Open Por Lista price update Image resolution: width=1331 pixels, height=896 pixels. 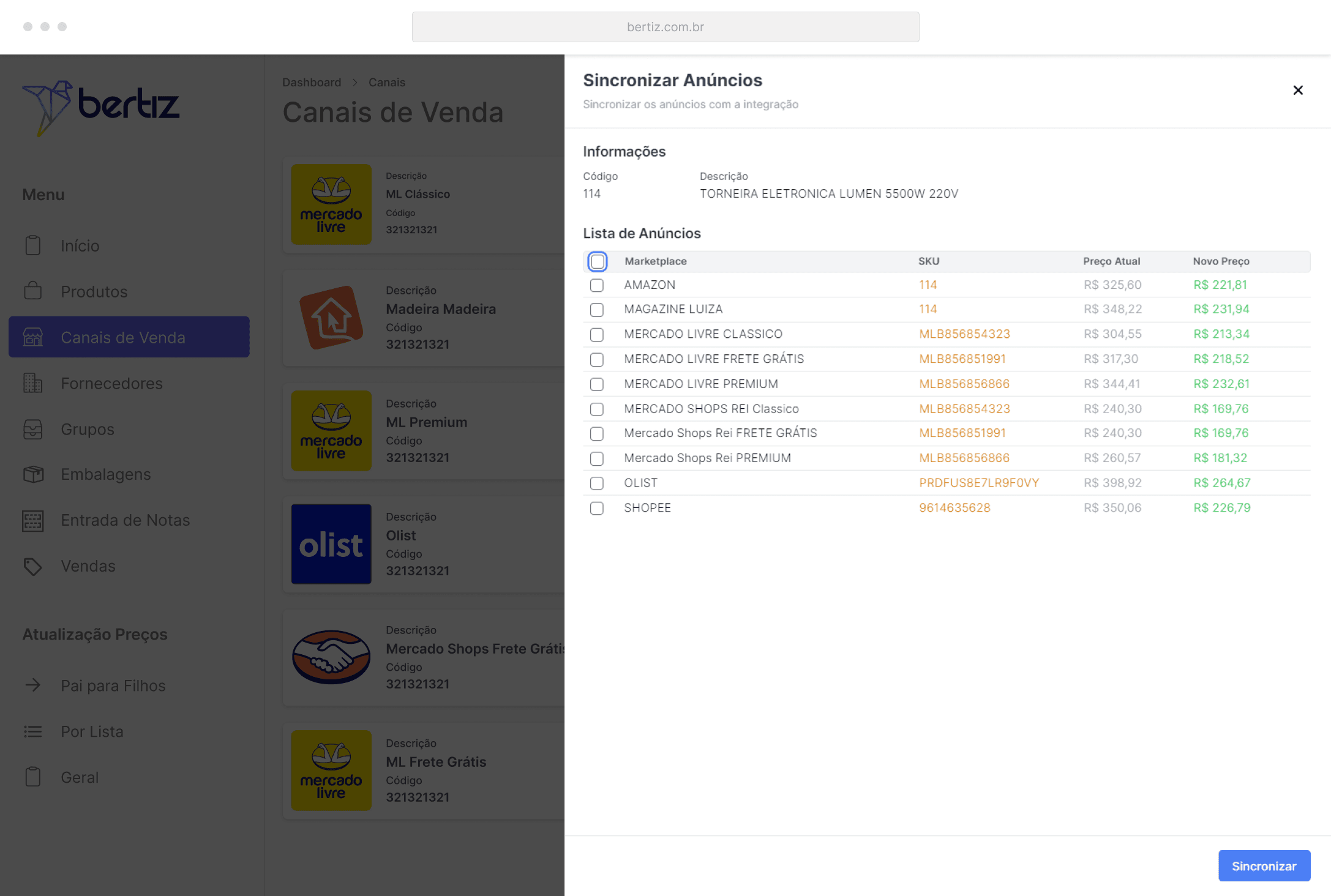click(129, 731)
